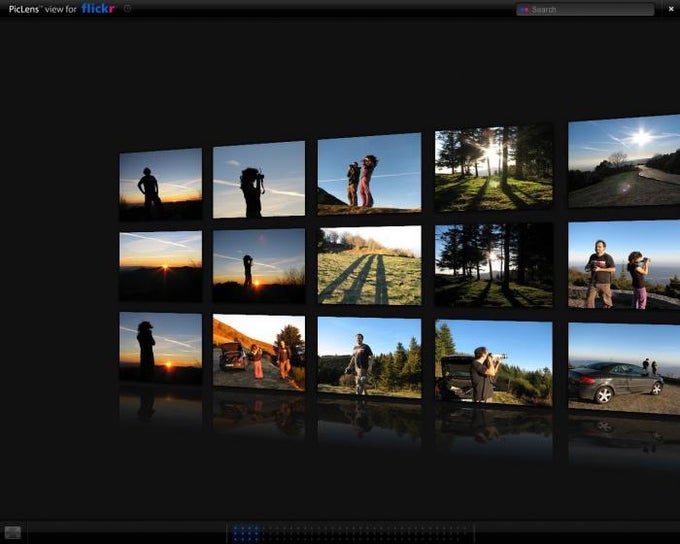Click the Search input field
This screenshot has height=544, width=680.
[590, 10]
